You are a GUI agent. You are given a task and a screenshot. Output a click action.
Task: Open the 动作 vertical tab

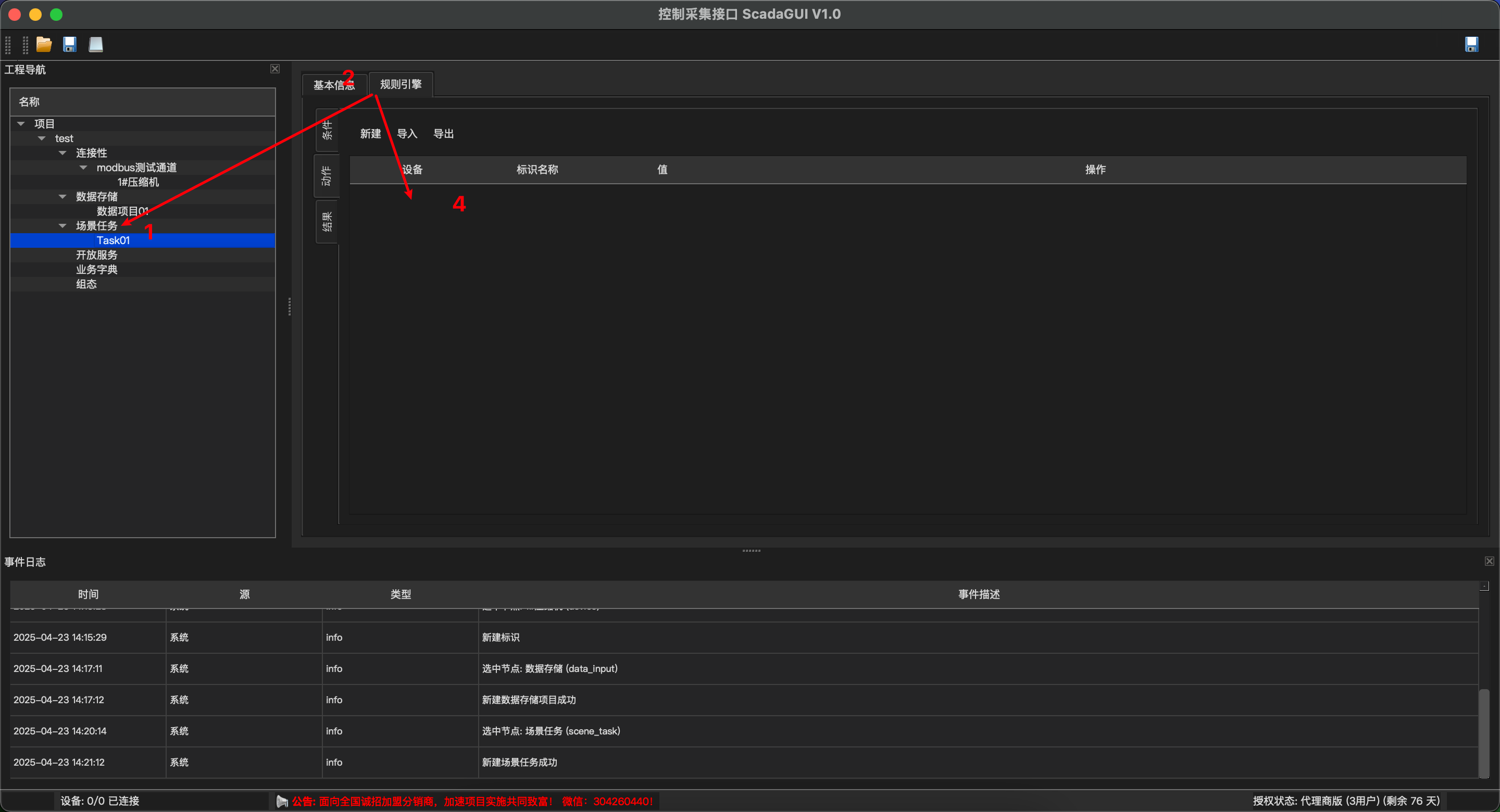(327, 176)
